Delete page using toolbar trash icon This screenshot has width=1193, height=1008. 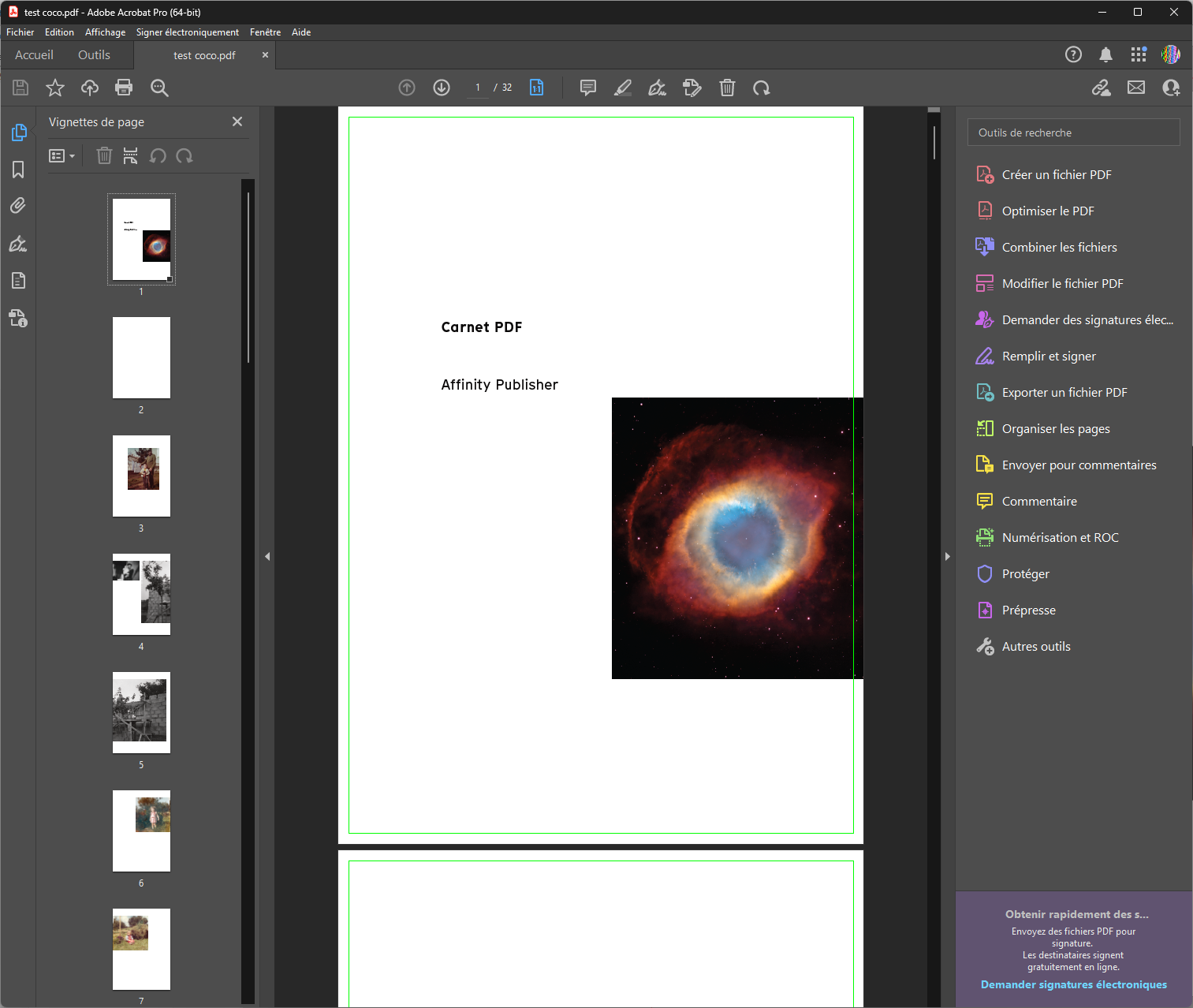pos(727,88)
